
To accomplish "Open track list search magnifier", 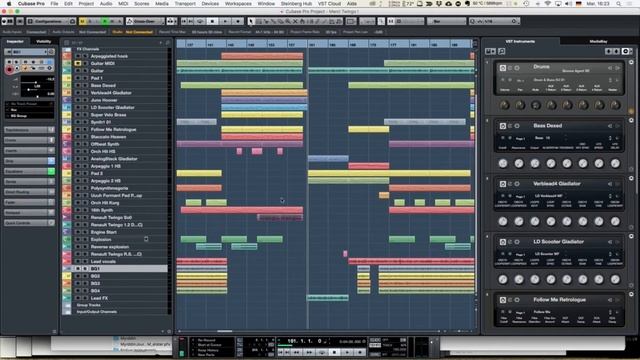I will [x=167, y=42].
